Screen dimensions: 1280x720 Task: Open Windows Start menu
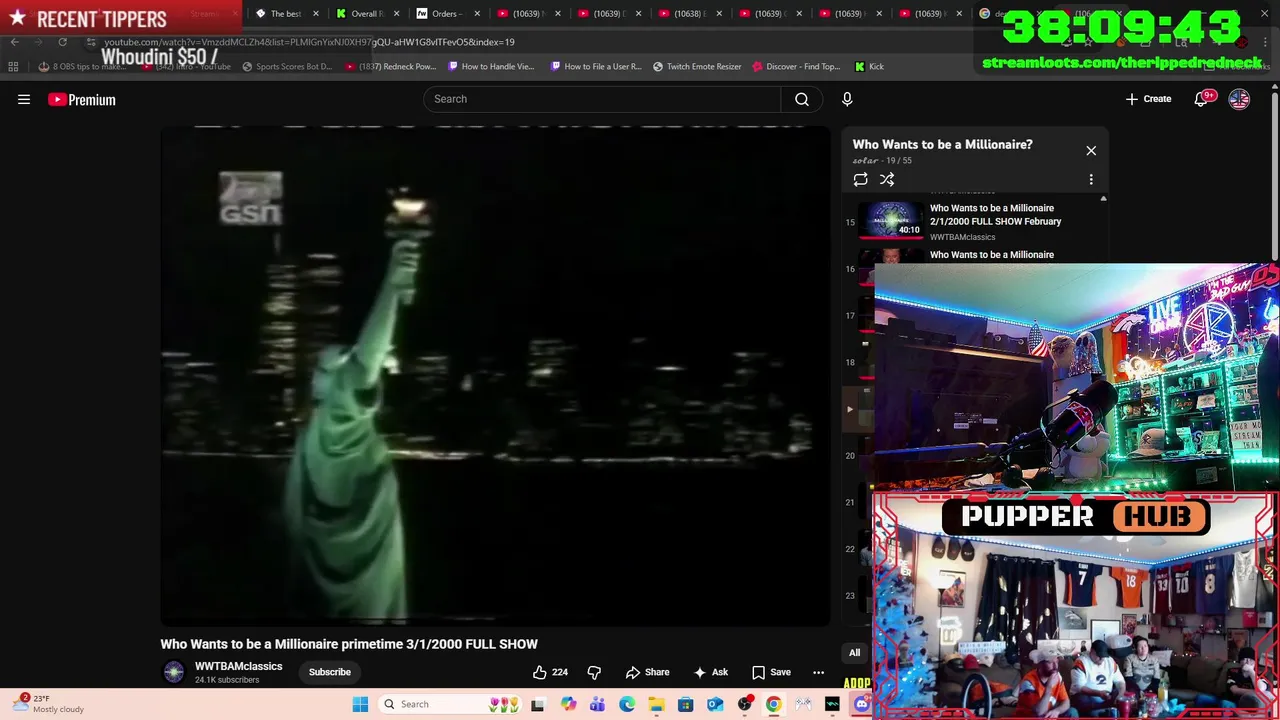(360, 704)
